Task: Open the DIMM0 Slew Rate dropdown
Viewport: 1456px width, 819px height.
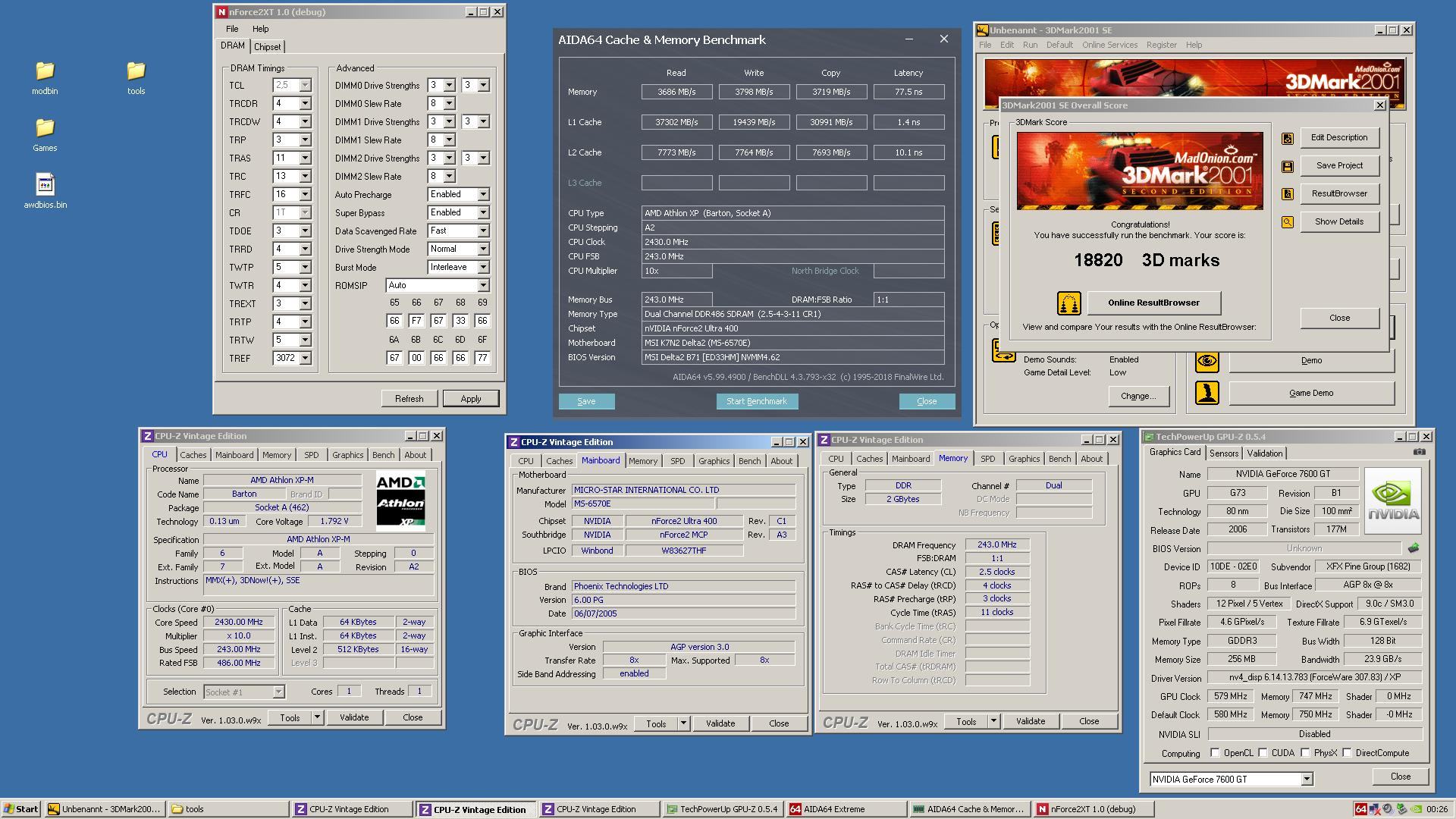Action: (449, 104)
